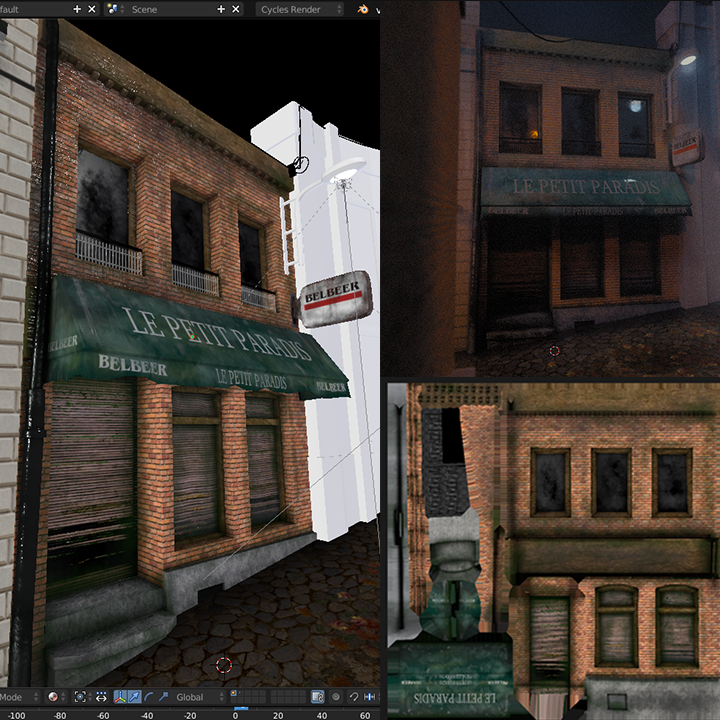Add a new scene with plus icon
This screenshot has height=720, width=720.
221,9
